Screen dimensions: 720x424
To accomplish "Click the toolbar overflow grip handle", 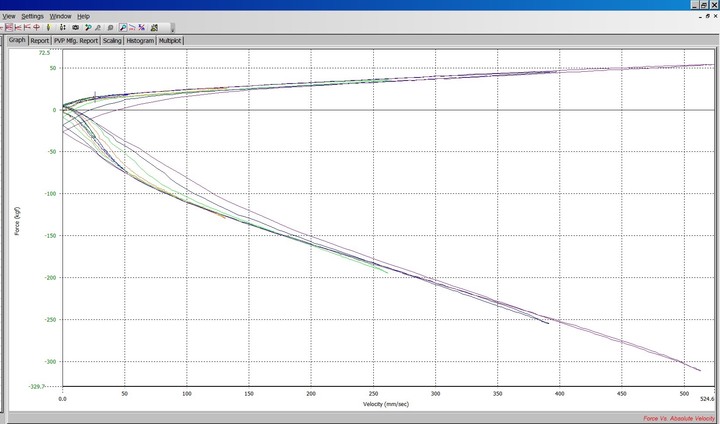I will point(173,28).
